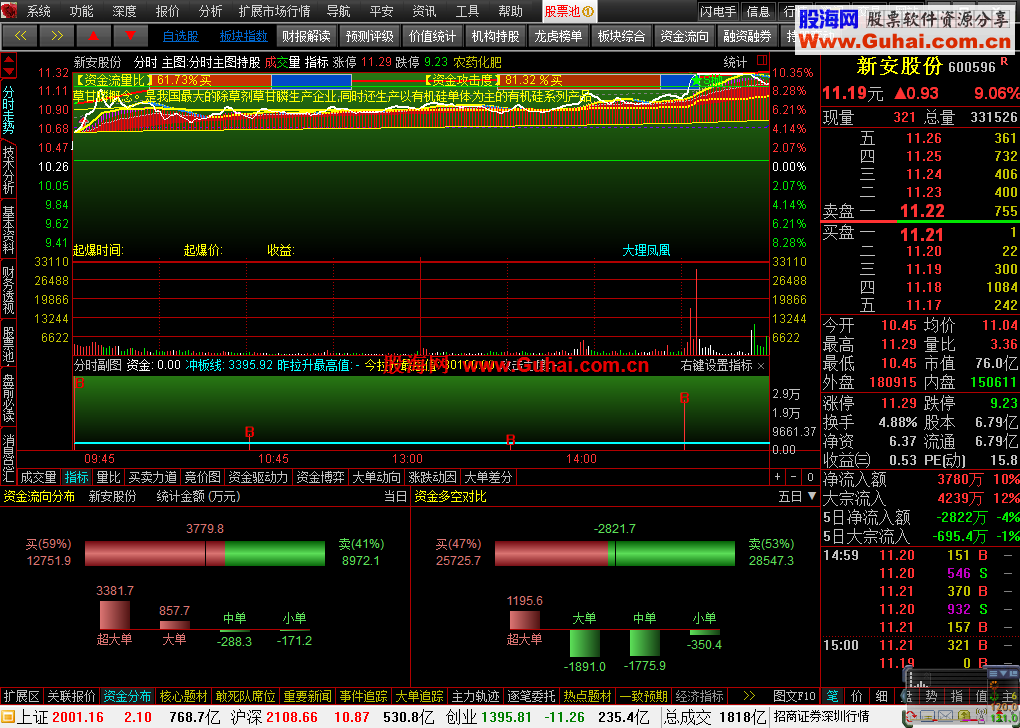The height and width of the screenshot is (728, 1020).
Task: Click the 龙虎榜单 toolbar button
Action: tap(558, 36)
